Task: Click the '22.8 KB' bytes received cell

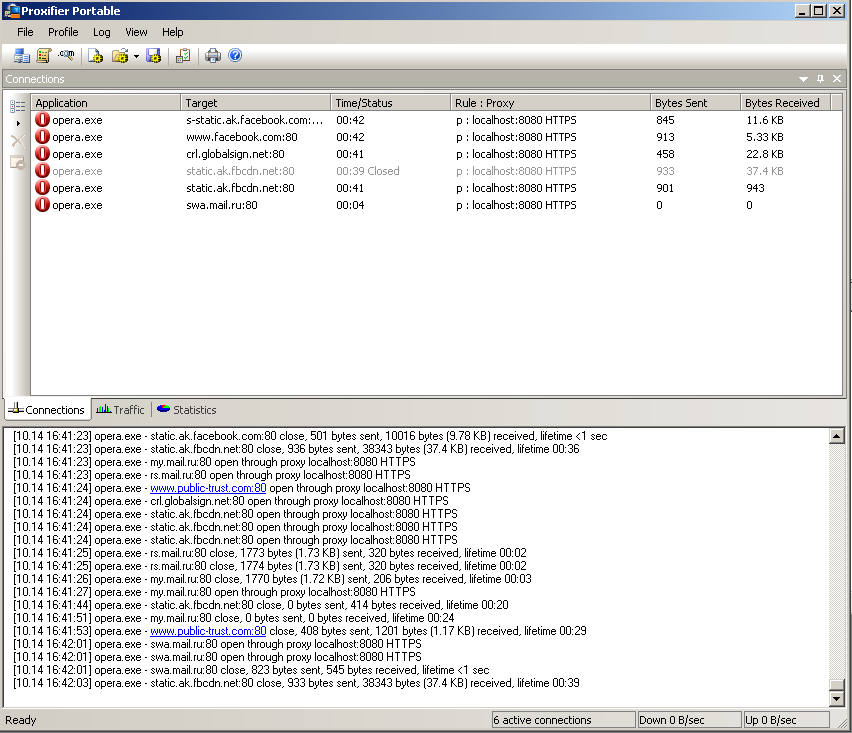Action: [x=765, y=154]
